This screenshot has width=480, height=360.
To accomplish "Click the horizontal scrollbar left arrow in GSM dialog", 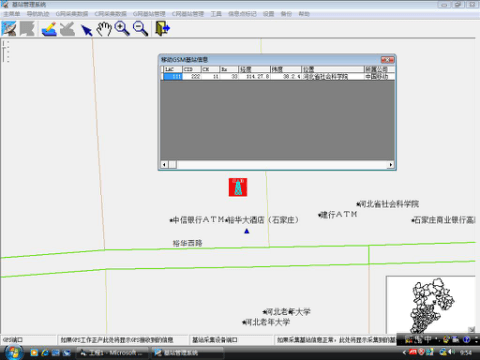I will (x=164, y=165).
